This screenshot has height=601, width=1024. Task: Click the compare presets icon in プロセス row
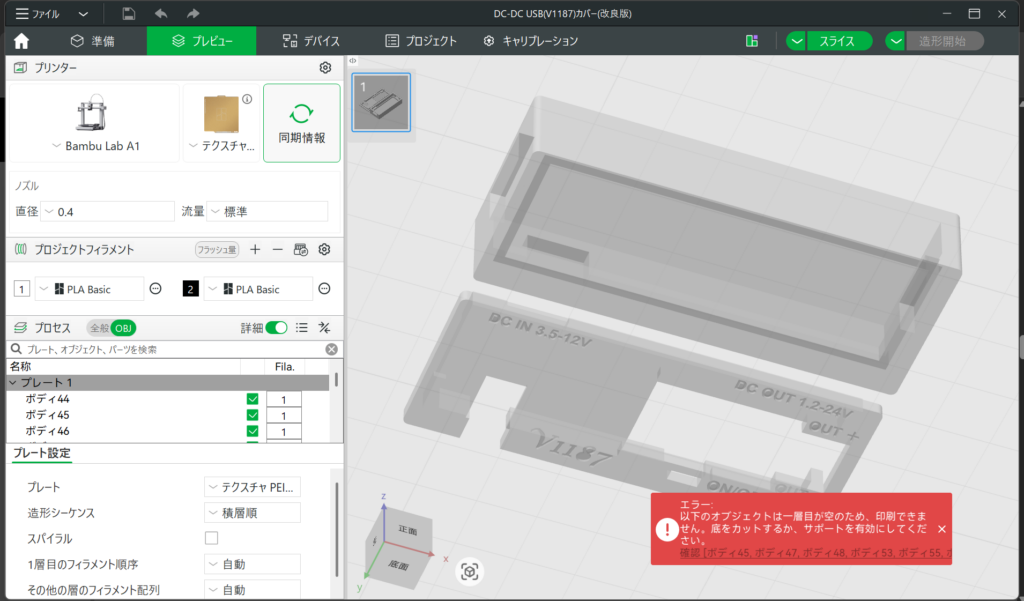click(x=324, y=328)
